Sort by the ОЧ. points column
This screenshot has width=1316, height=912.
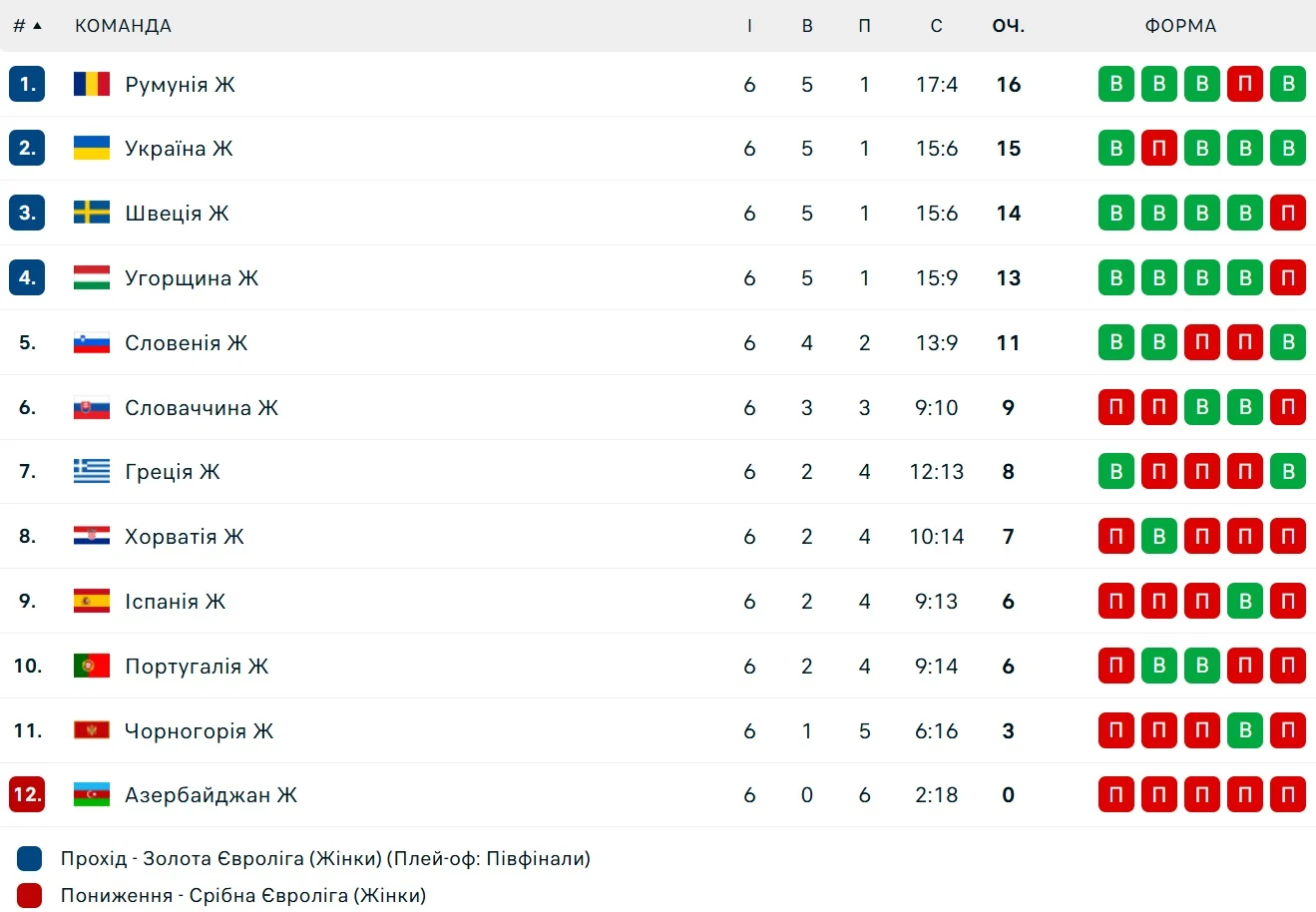[x=1008, y=26]
